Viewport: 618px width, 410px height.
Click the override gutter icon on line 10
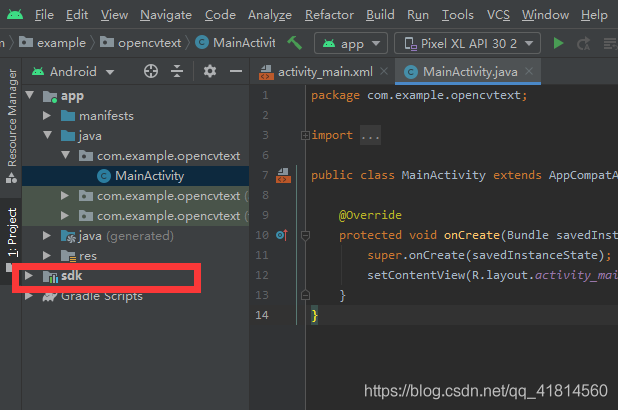click(281, 235)
